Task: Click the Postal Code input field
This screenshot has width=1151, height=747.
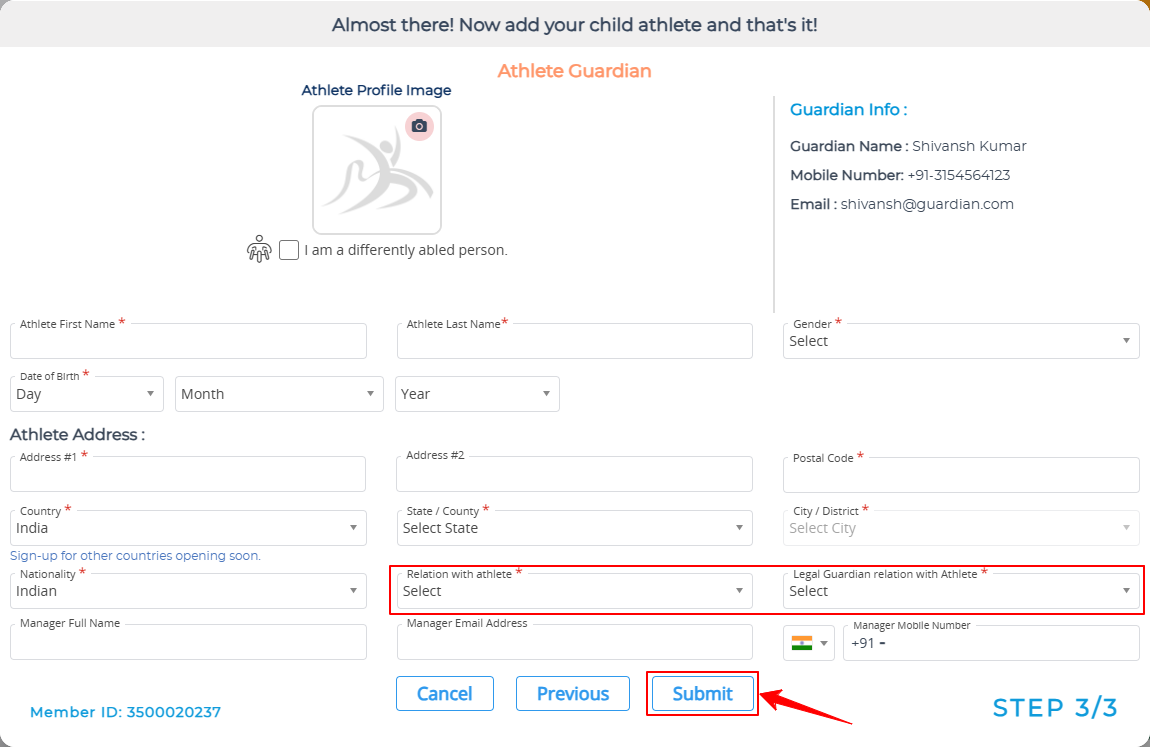Action: [961, 475]
